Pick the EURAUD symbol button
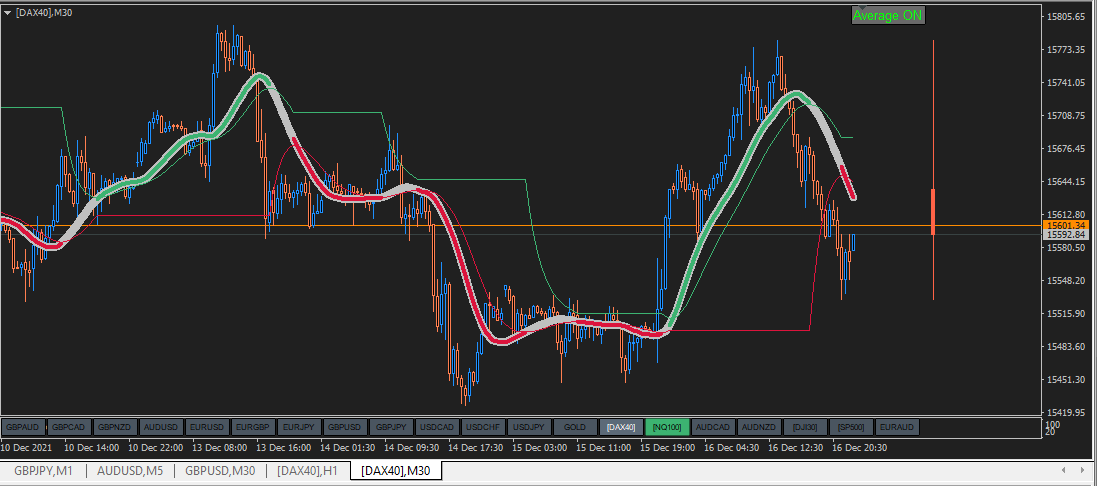 click(897, 427)
